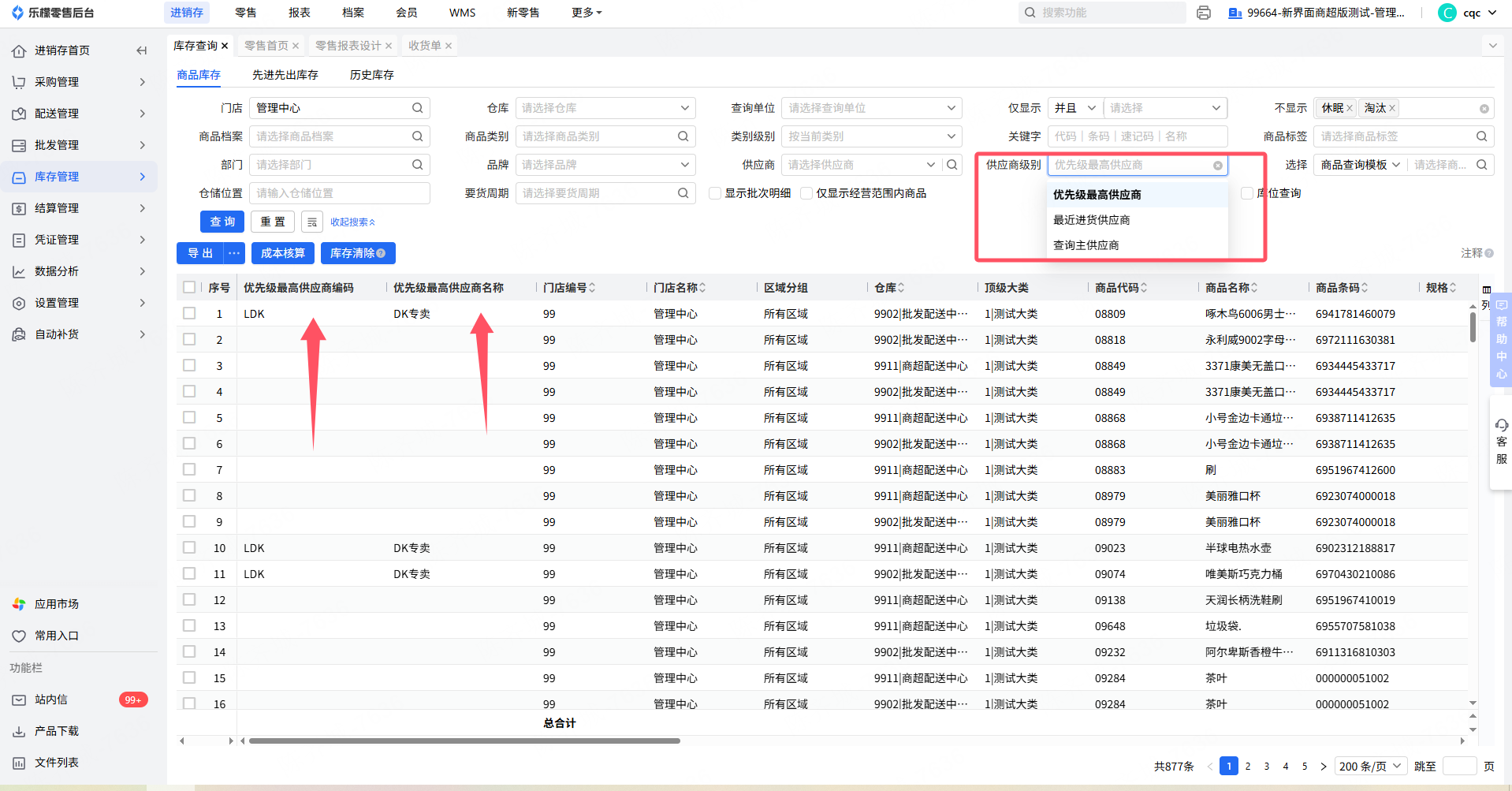Open the 客服 customer service panel
This screenshot has height=791, width=1512.
(1501, 442)
